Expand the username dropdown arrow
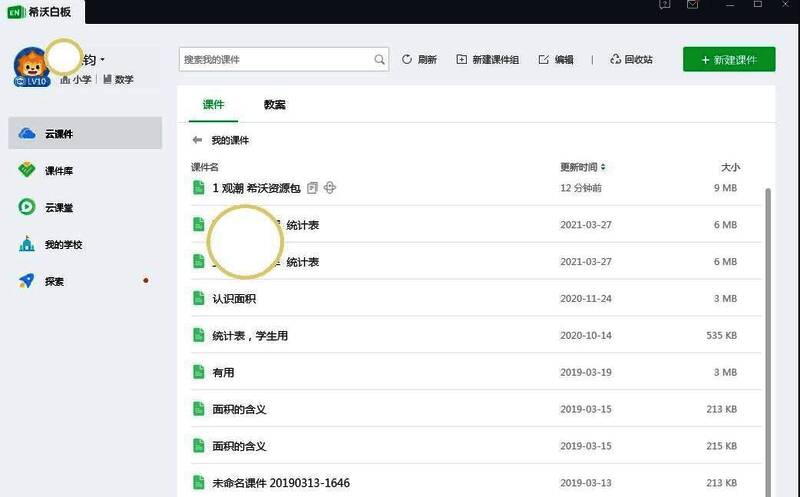800x497 pixels. [x=103, y=60]
